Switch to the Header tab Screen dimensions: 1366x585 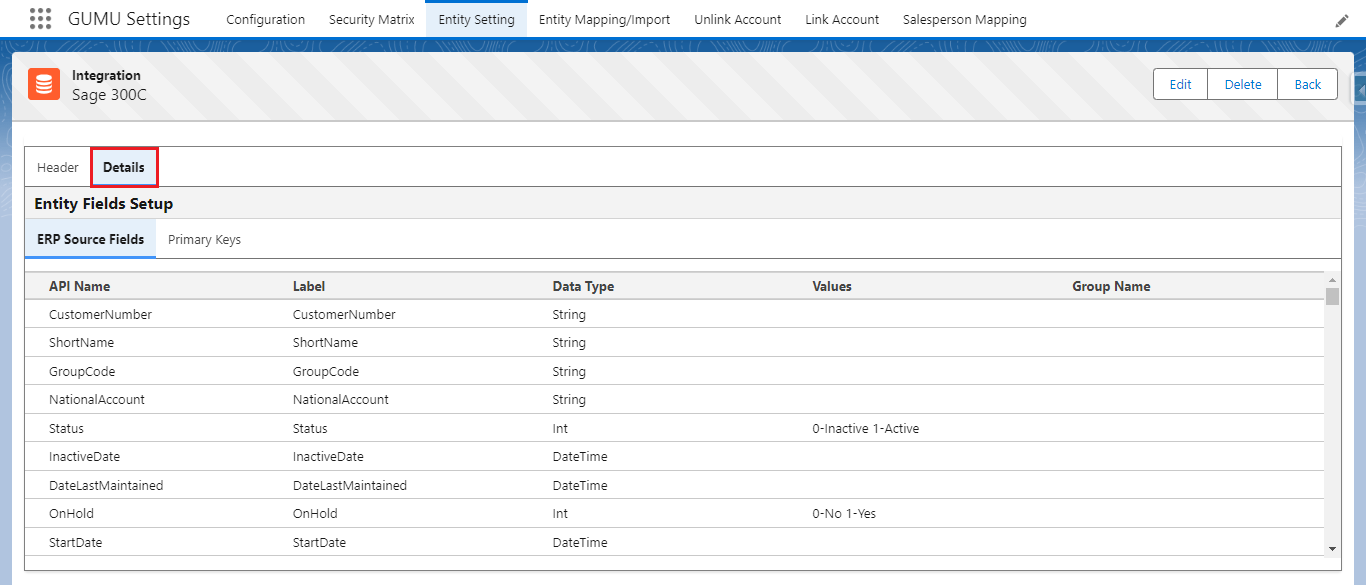[x=58, y=167]
